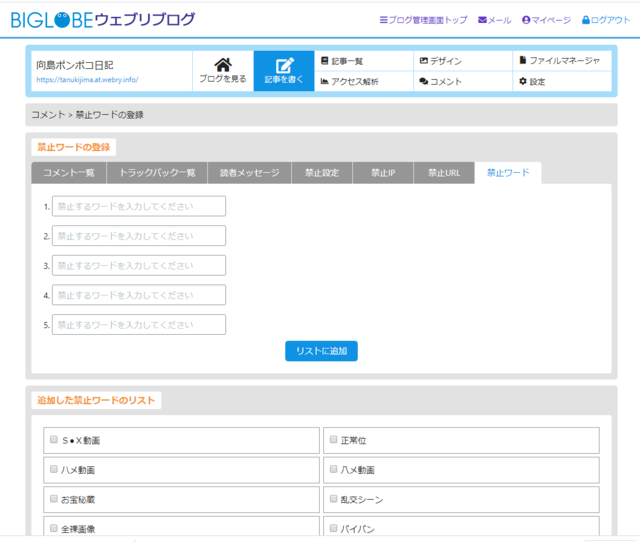The width and height of the screenshot is (640, 542).
Task: Click the home icon to view blog
Action: tap(223, 64)
